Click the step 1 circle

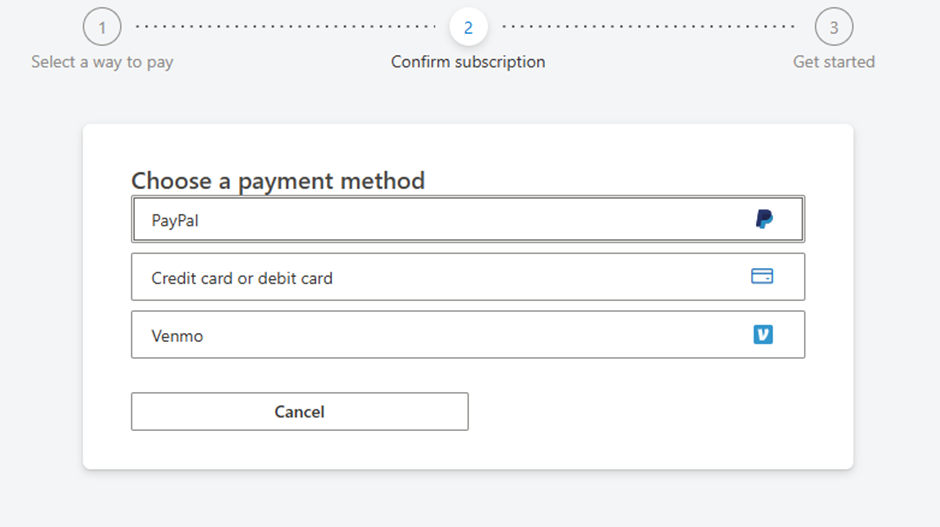102,27
